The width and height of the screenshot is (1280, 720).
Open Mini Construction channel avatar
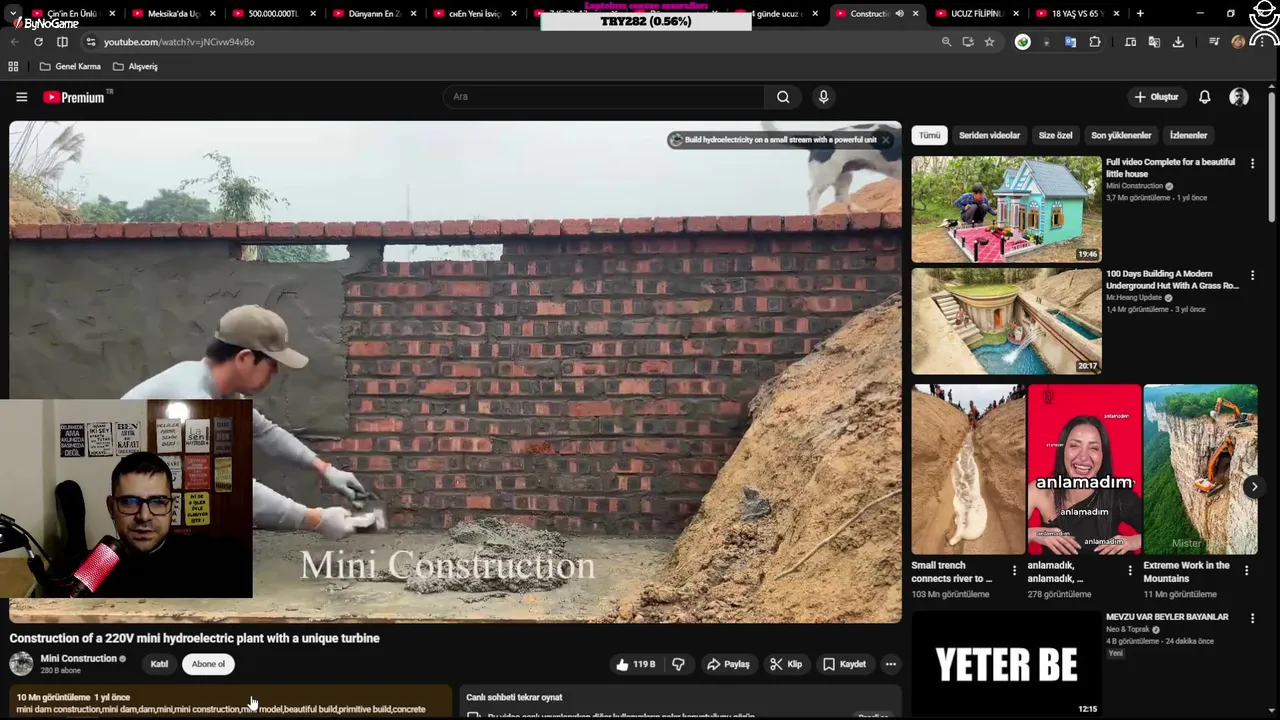pyautogui.click(x=21, y=664)
